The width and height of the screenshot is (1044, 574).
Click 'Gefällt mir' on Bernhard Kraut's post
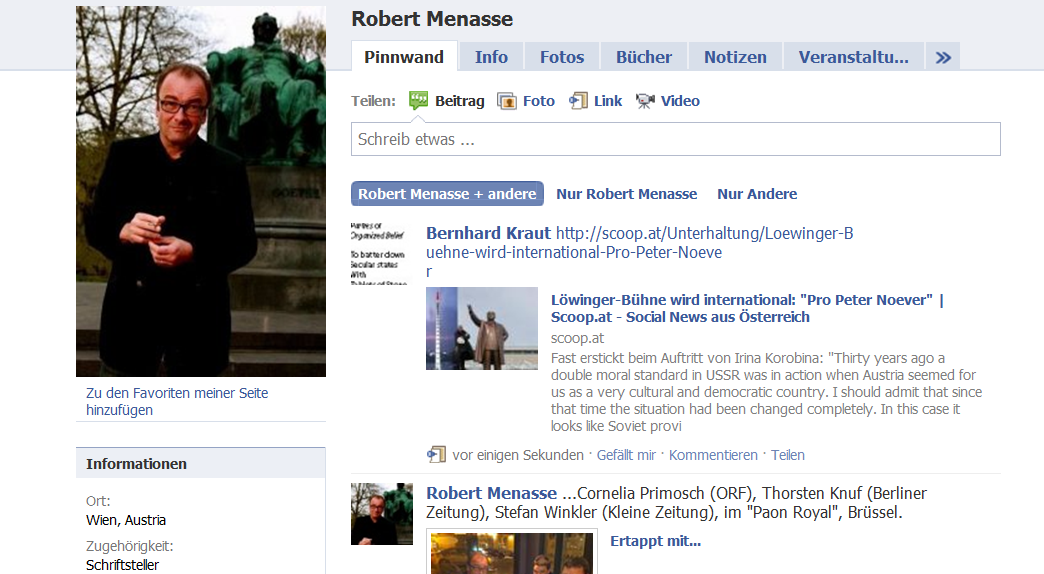click(x=626, y=455)
